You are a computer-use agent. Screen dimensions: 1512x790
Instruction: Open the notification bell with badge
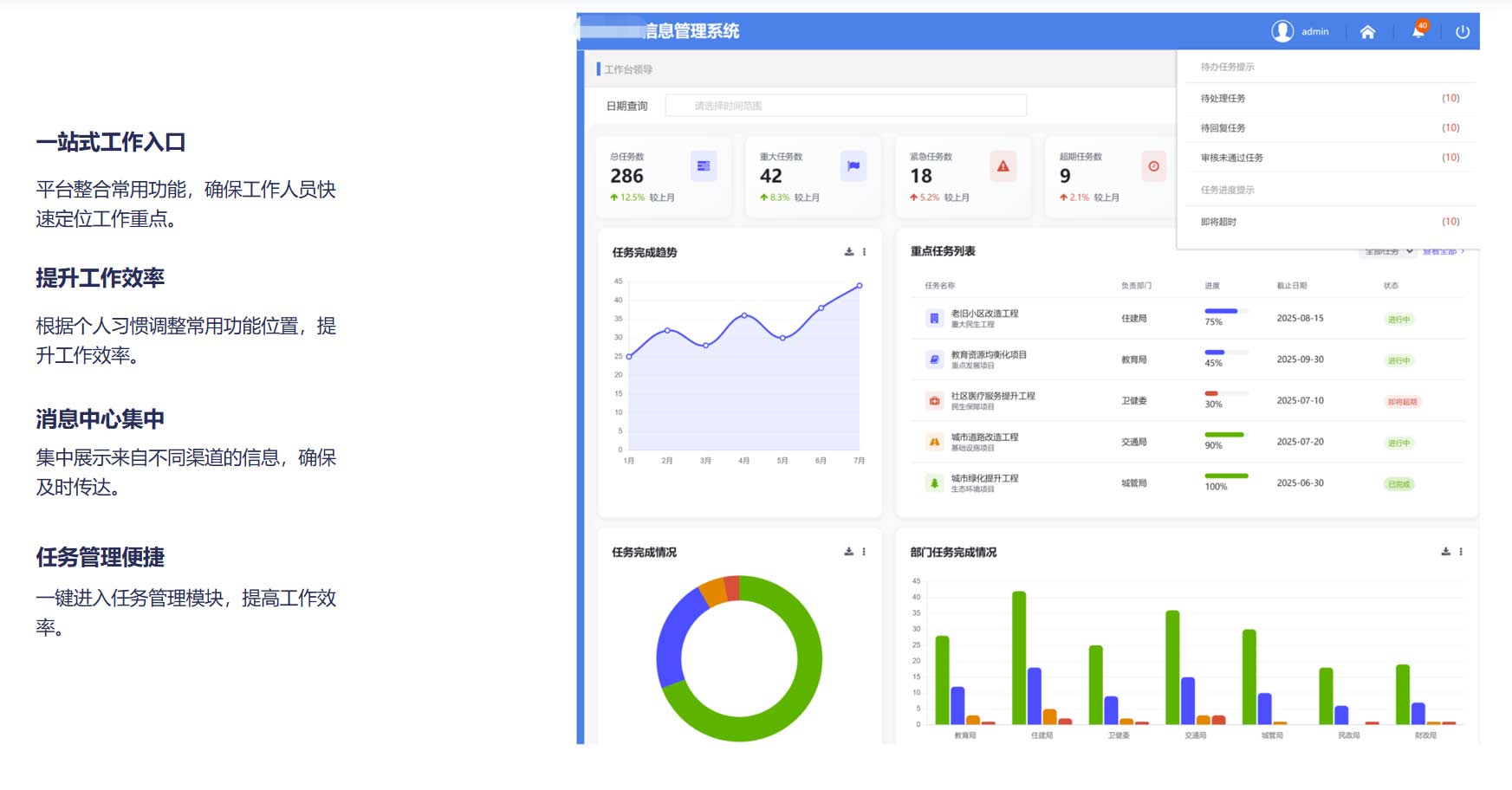click(x=1418, y=32)
